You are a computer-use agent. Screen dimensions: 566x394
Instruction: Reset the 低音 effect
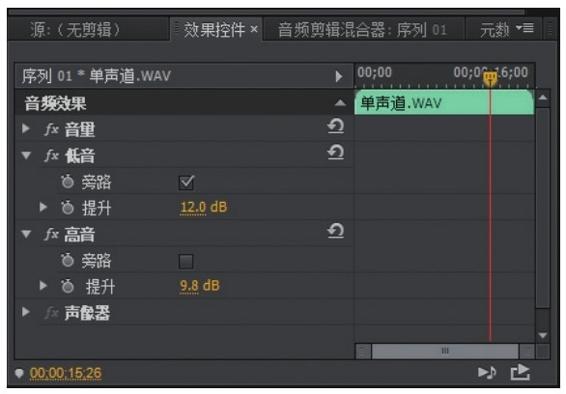pyautogui.click(x=335, y=153)
